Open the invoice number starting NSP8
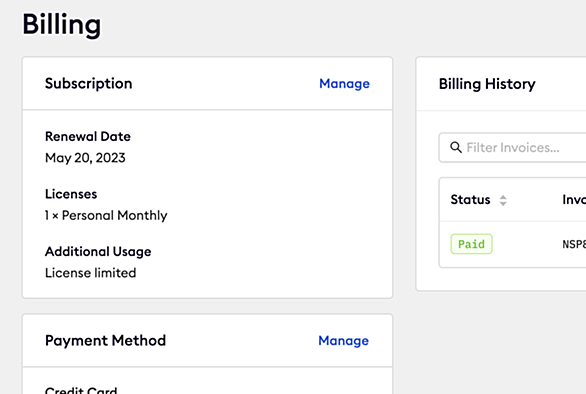 pos(574,244)
